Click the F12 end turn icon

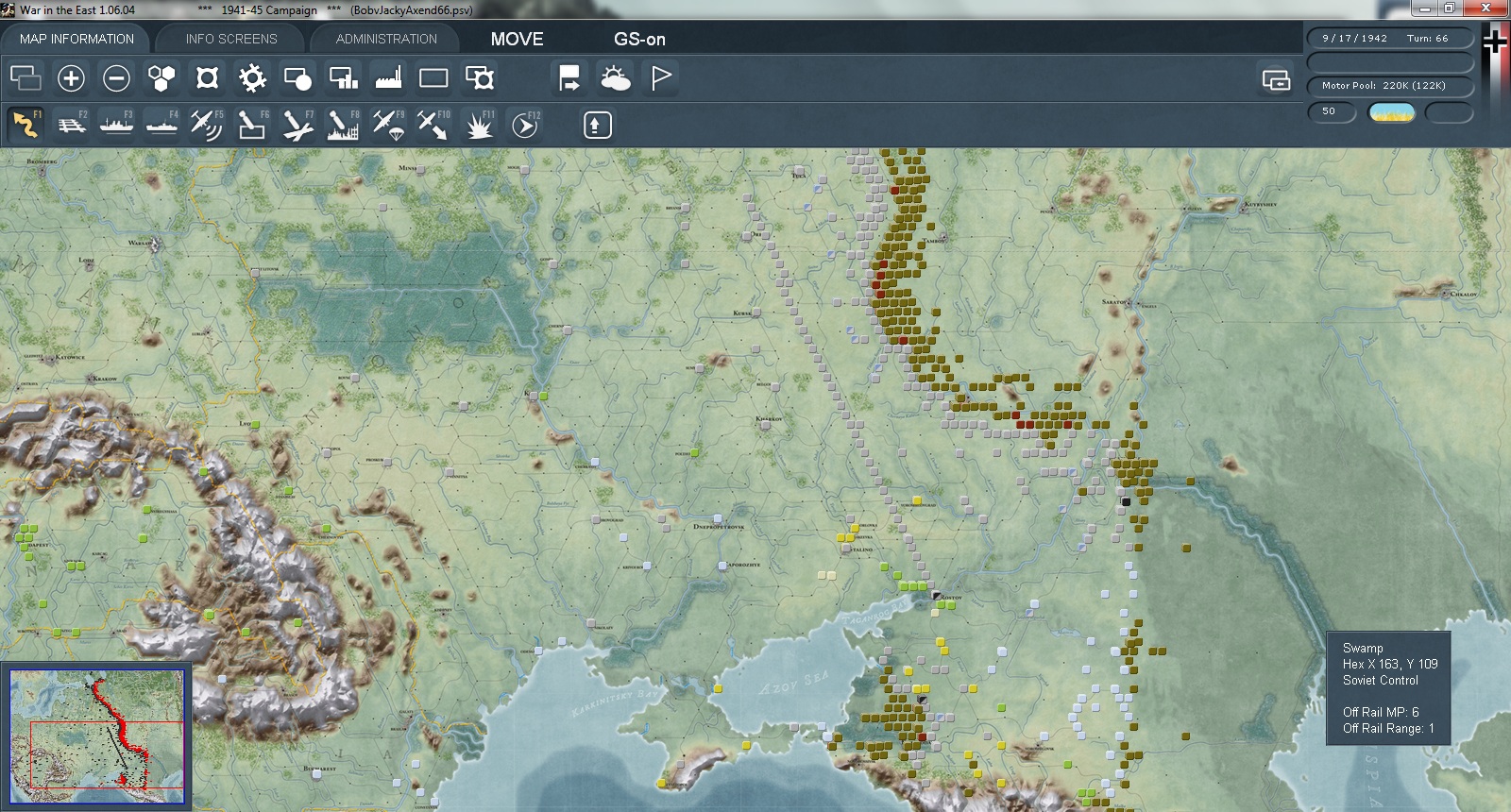point(524,125)
